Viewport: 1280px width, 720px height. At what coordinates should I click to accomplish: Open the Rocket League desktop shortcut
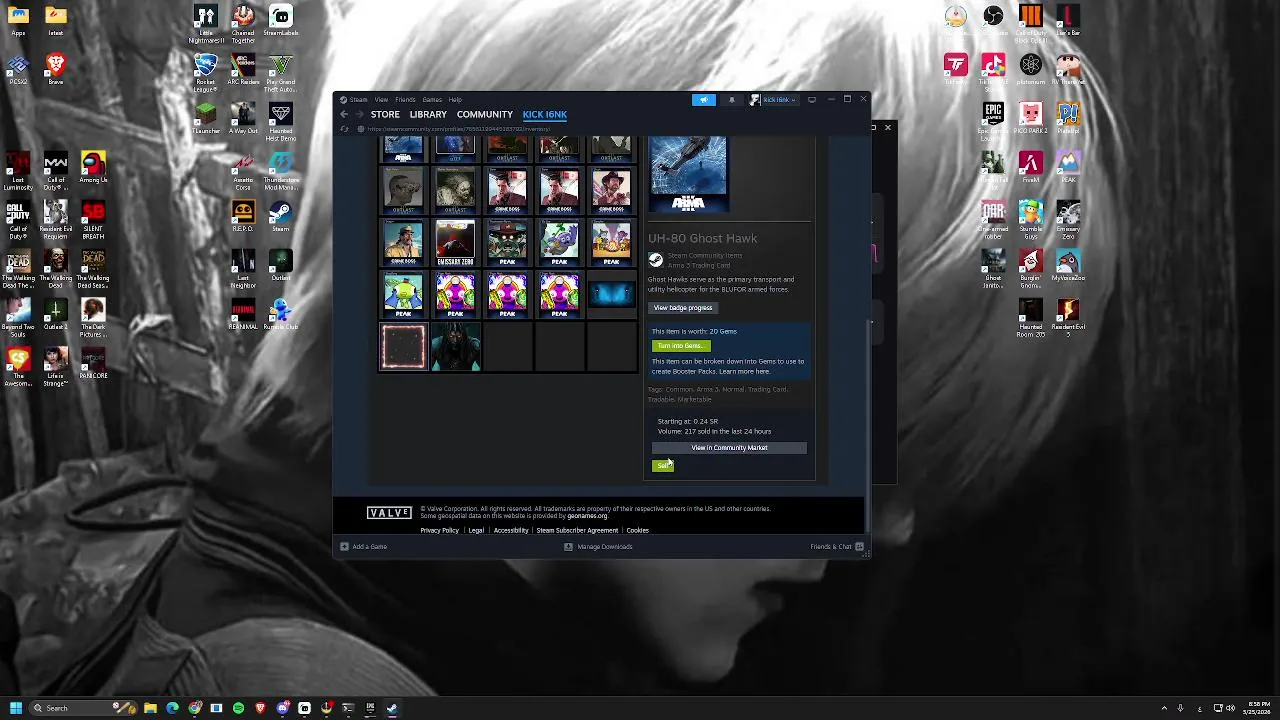206,74
